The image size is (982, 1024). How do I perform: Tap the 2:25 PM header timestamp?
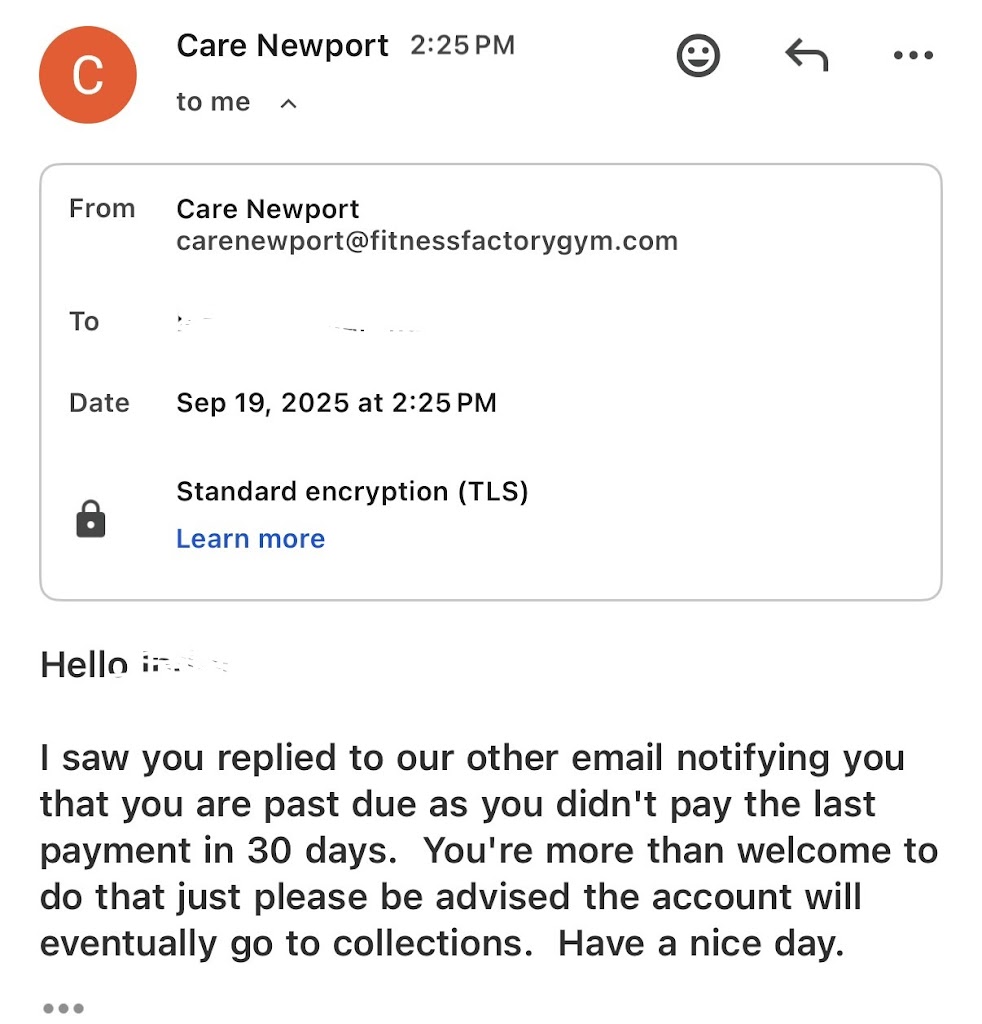[462, 46]
